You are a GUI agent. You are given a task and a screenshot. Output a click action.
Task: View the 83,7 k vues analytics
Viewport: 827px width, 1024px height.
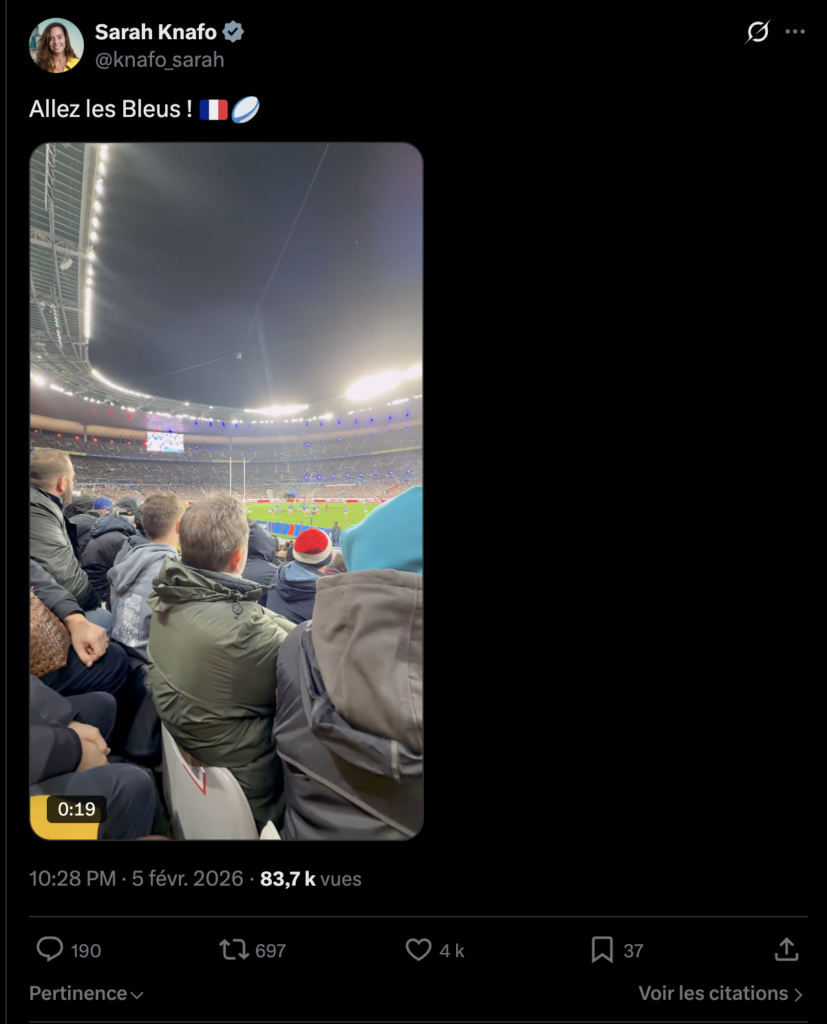[x=310, y=878]
